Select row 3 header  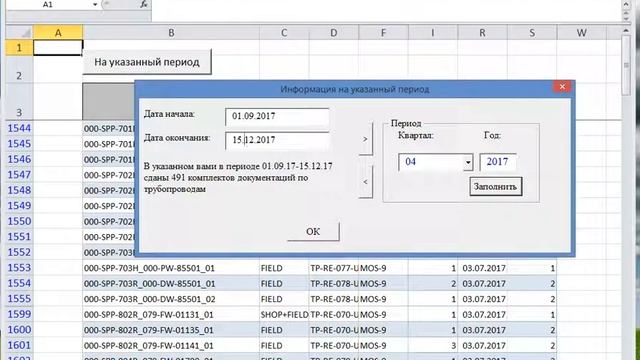tap(19, 102)
